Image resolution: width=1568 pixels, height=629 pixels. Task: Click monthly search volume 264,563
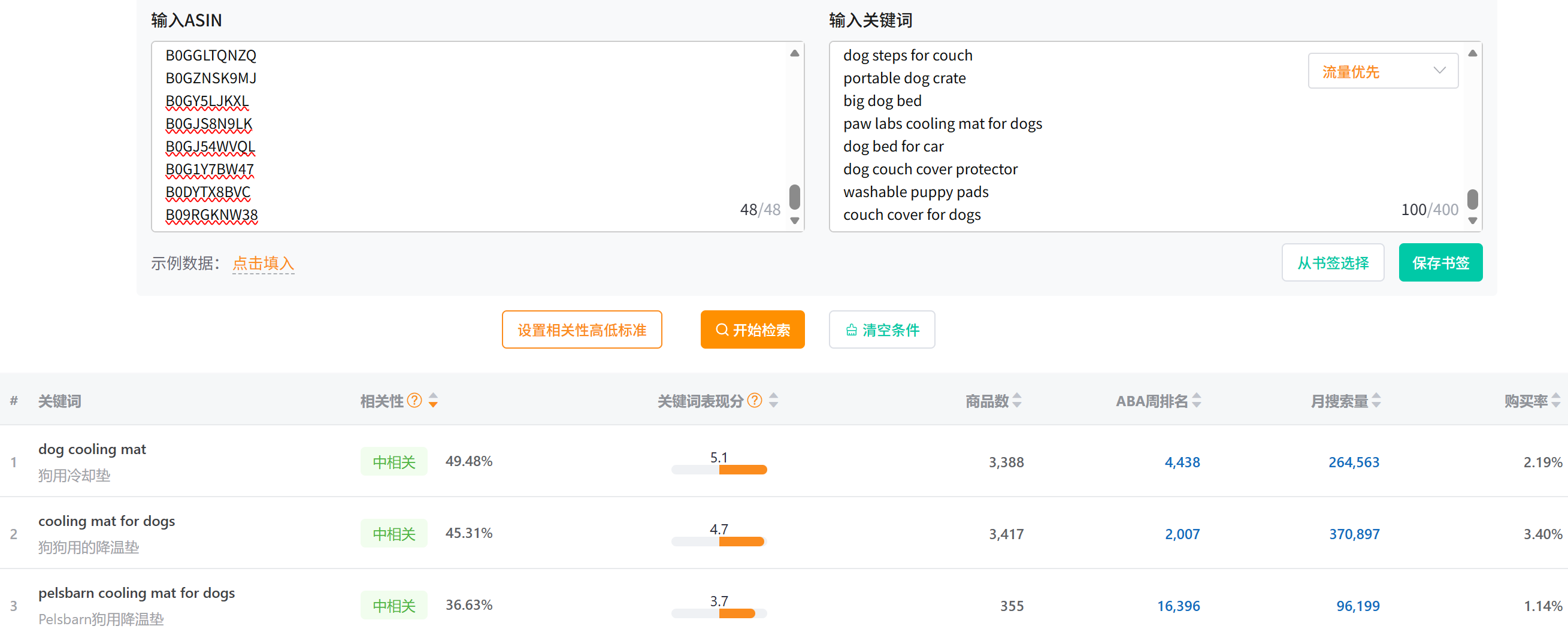[1354, 462]
